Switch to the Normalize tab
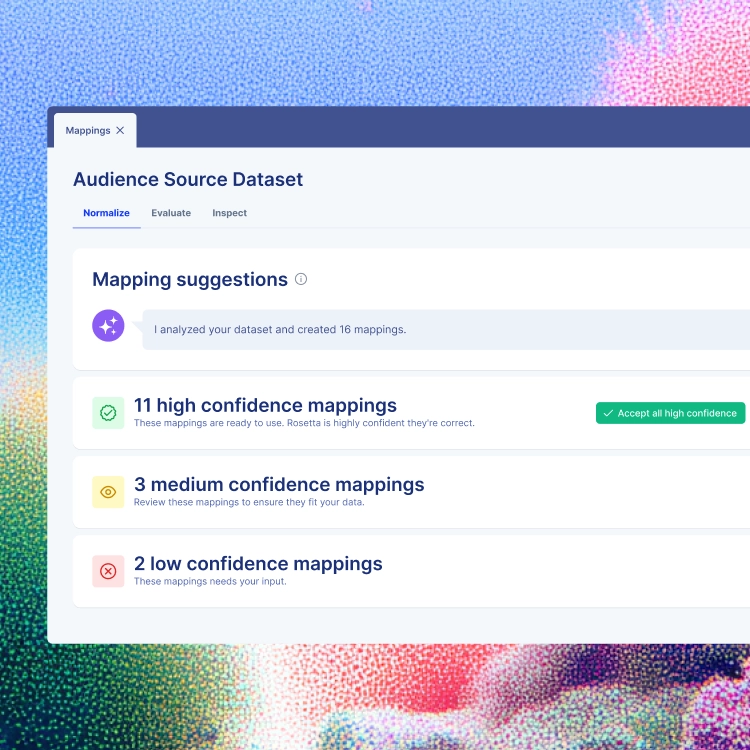Image resolution: width=750 pixels, height=750 pixels. pyautogui.click(x=106, y=213)
